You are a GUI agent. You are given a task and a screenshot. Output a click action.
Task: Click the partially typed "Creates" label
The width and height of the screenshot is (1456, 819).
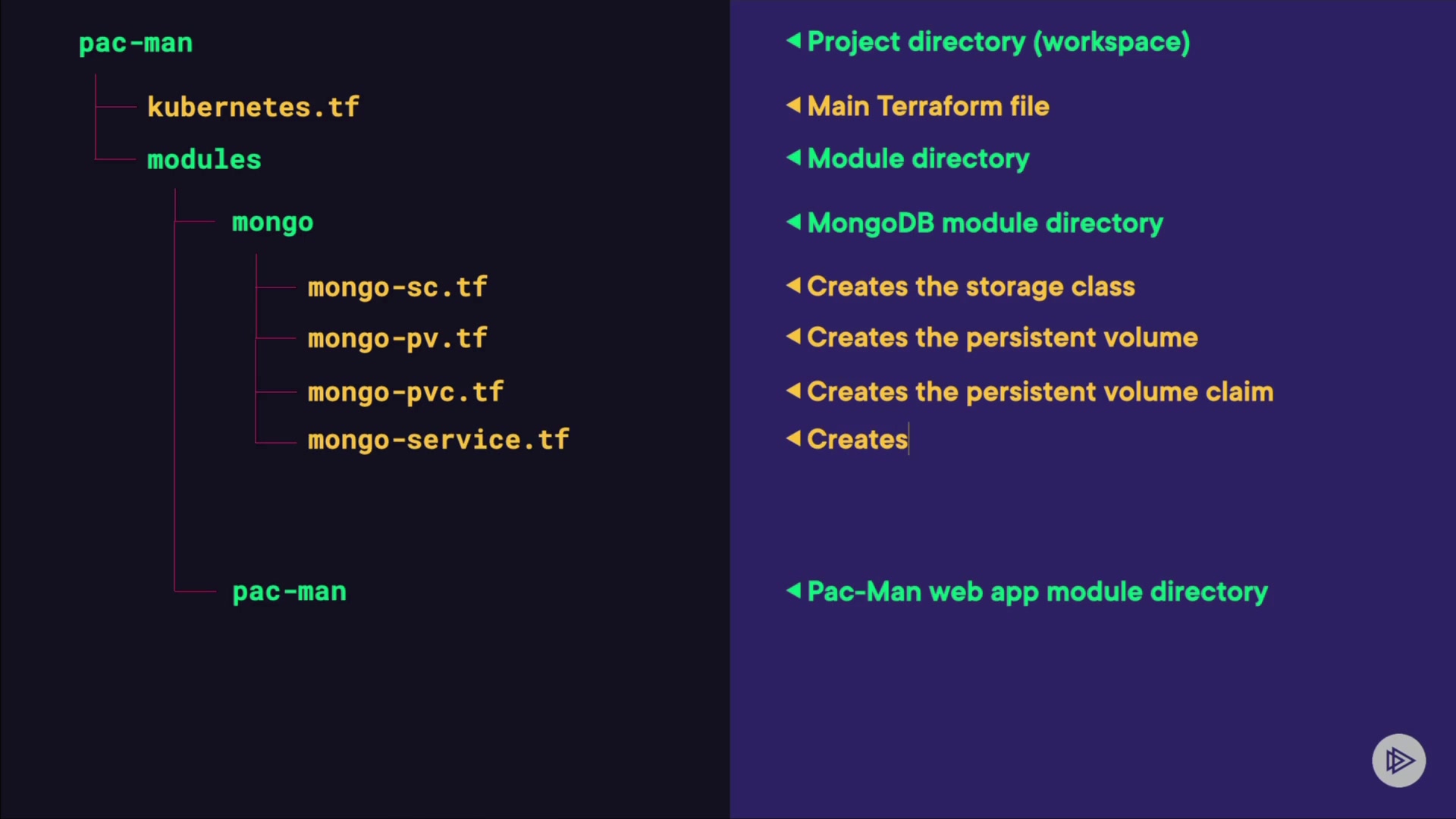(x=857, y=439)
